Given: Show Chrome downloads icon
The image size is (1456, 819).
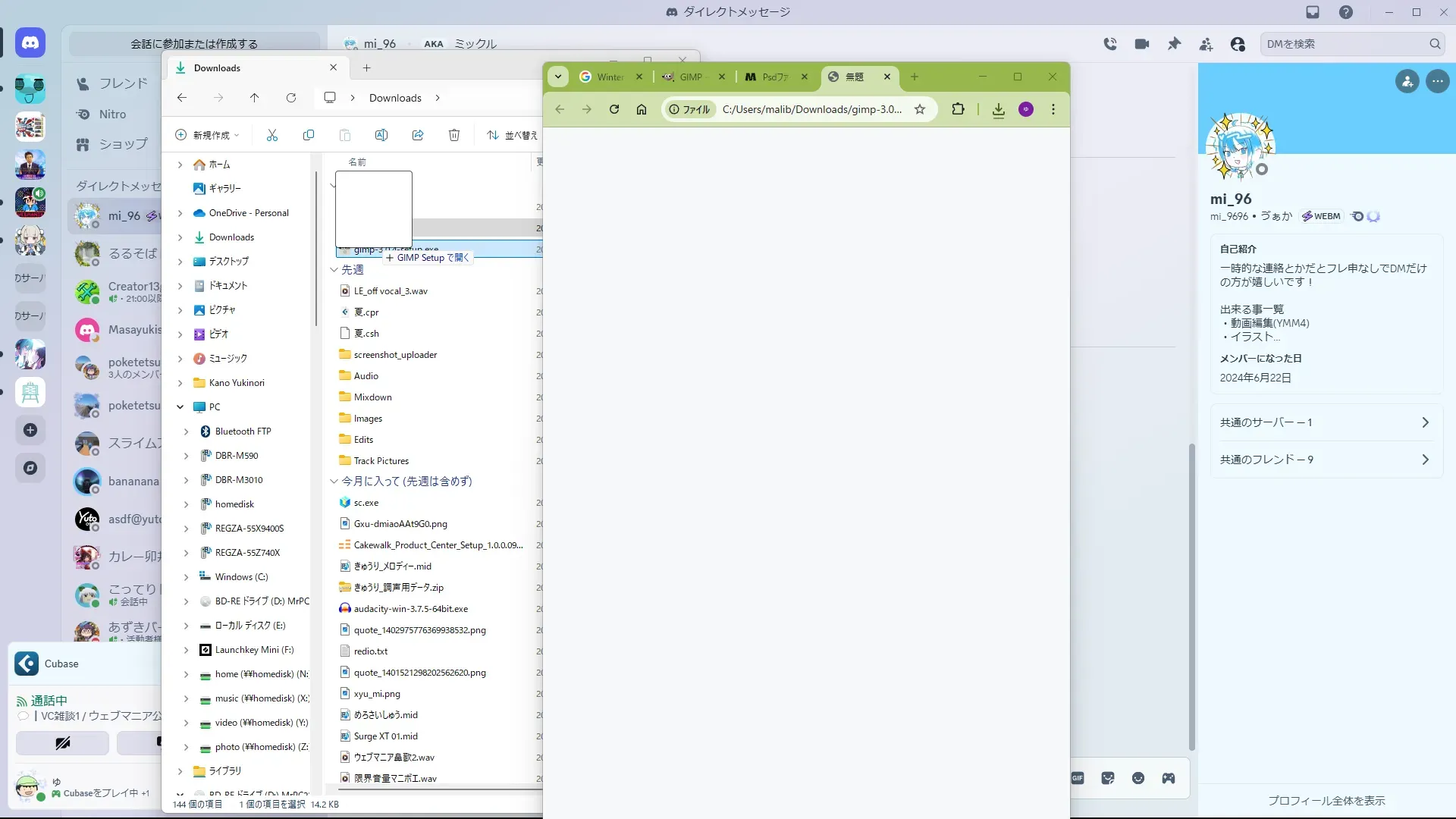Looking at the screenshot, I should pyautogui.click(x=999, y=109).
